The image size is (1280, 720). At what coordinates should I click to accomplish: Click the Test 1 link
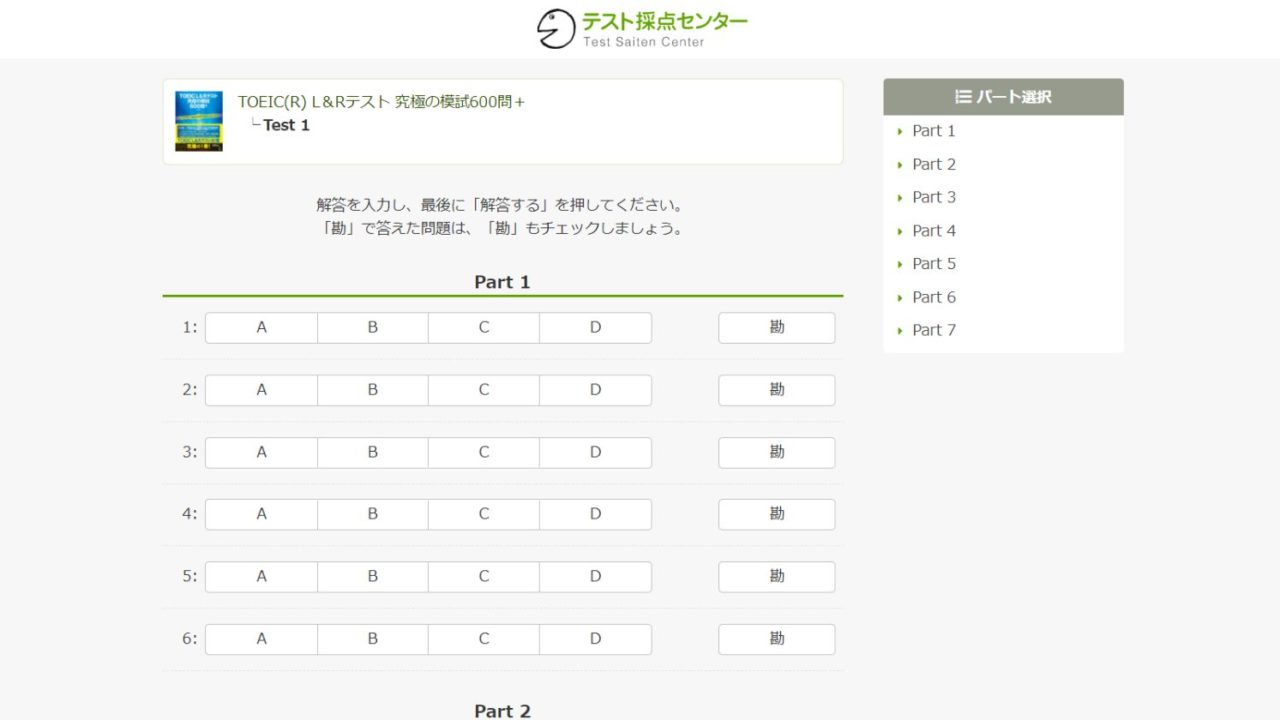pos(286,125)
